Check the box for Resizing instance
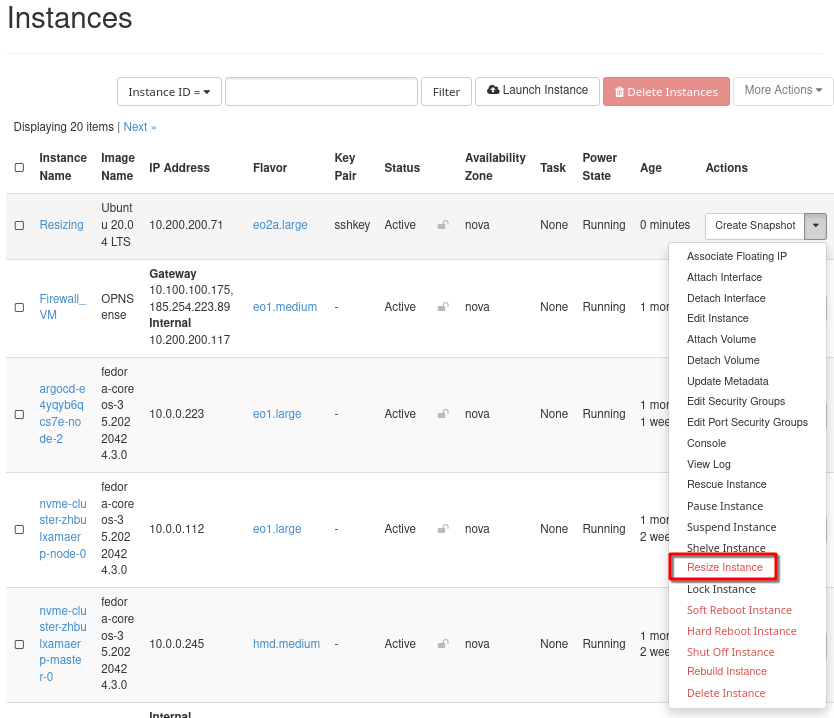 coord(19,226)
